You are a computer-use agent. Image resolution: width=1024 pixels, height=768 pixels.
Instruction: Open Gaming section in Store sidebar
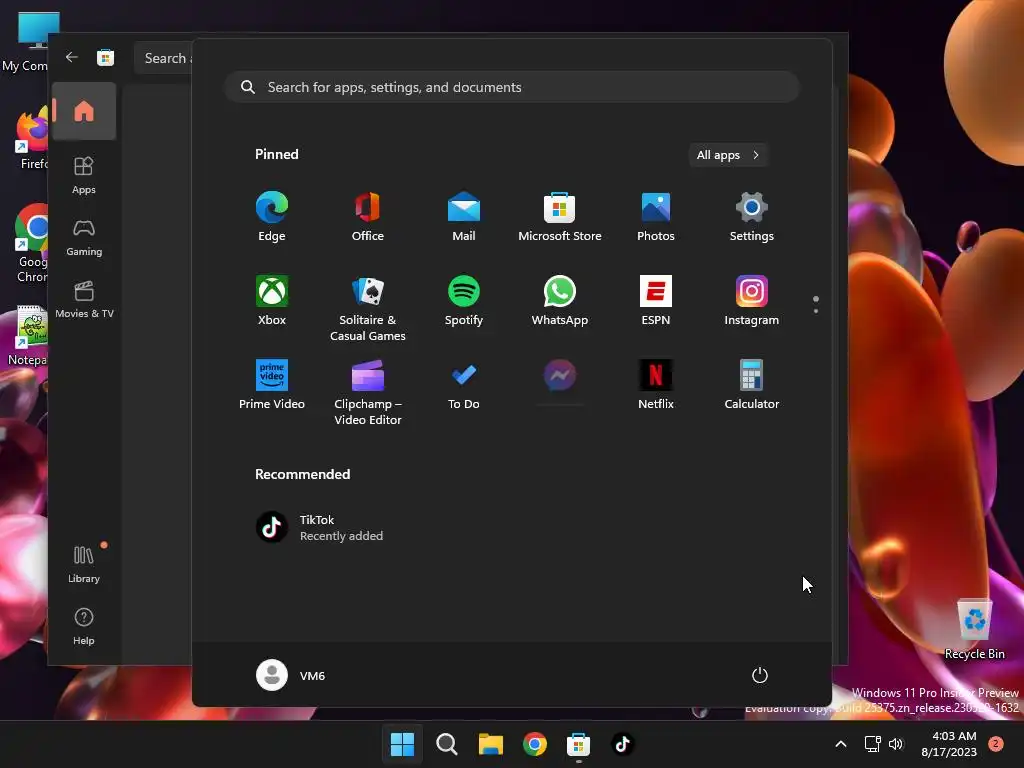coord(84,237)
